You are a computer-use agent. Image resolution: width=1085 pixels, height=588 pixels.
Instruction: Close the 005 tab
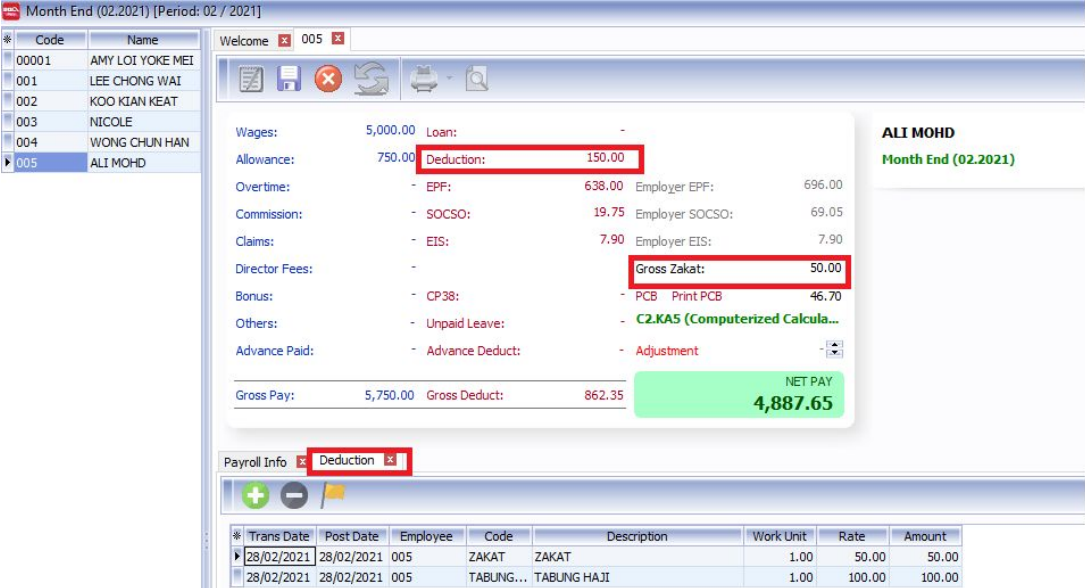point(338,39)
